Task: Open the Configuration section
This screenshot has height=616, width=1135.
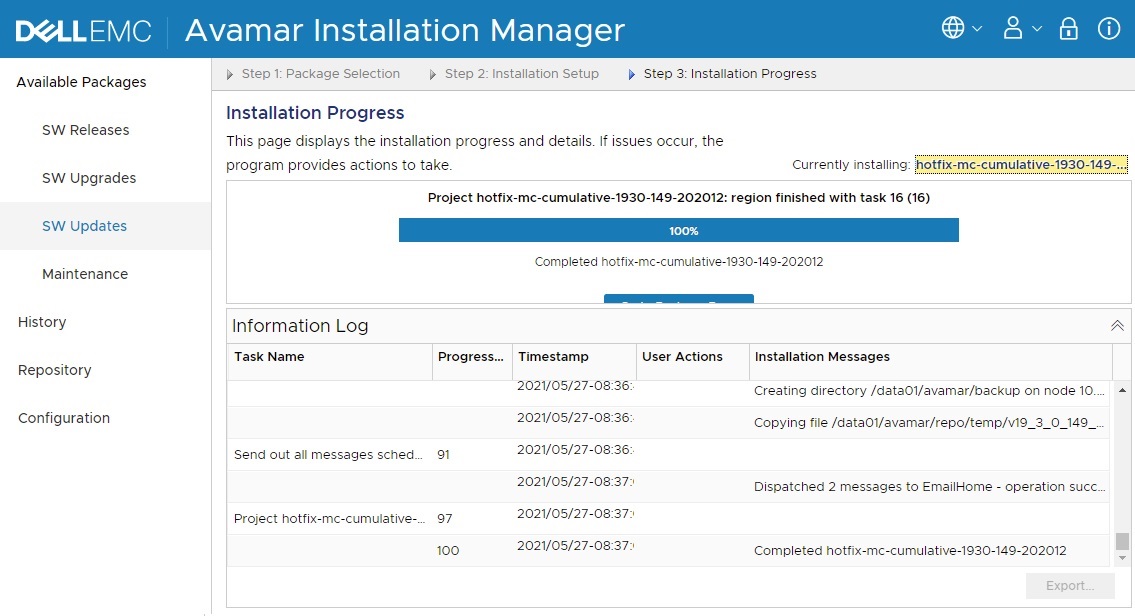Action: click(x=63, y=418)
